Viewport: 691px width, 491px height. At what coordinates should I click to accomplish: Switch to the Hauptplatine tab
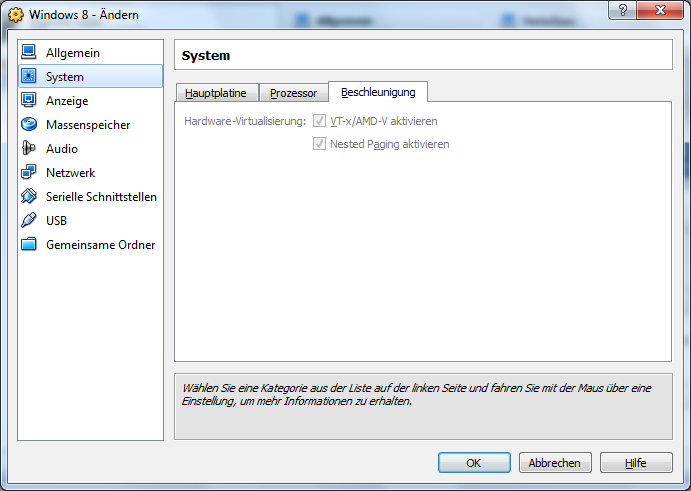[216, 93]
